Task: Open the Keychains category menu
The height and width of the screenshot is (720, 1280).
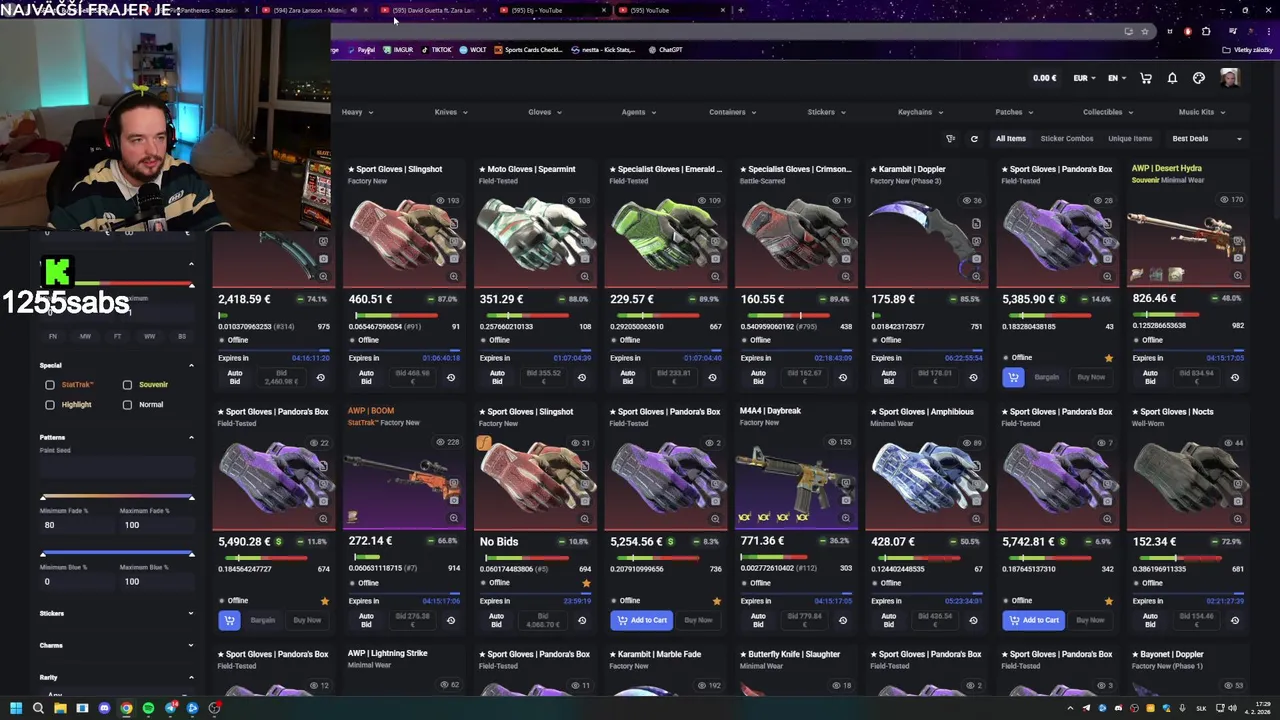Action: [920, 112]
